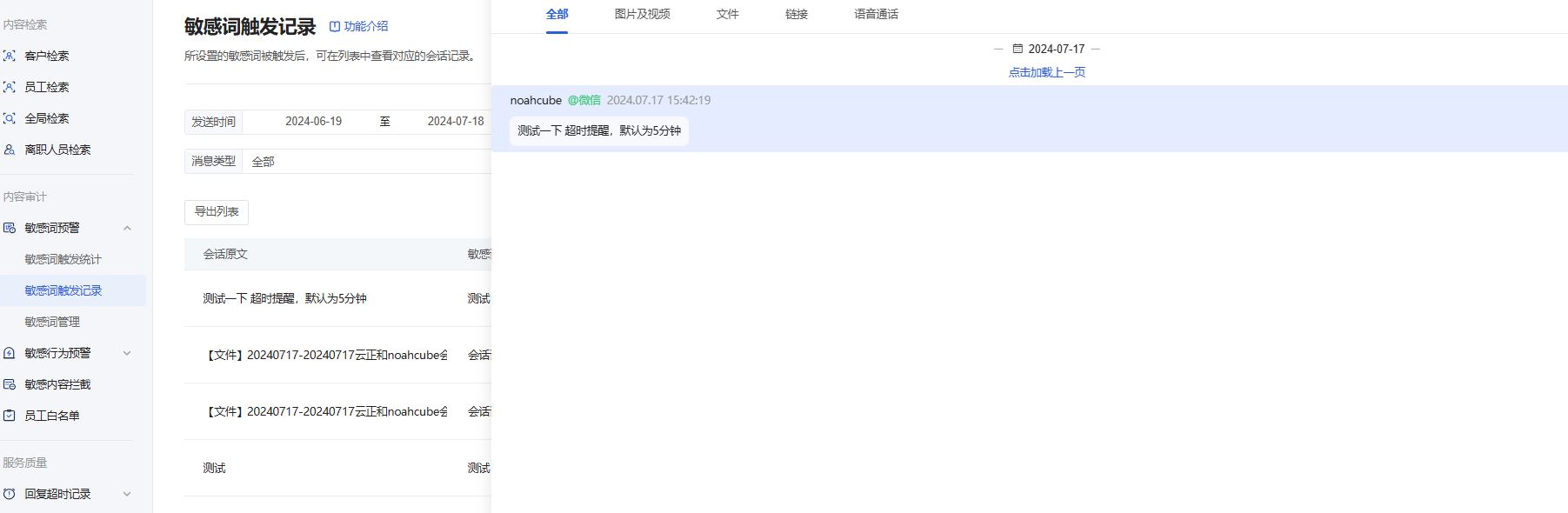The height and width of the screenshot is (513, 1568).
Task: Click the 离职人员检索 sidebar icon
Action: pyautogui.click(x=10, y=150)
